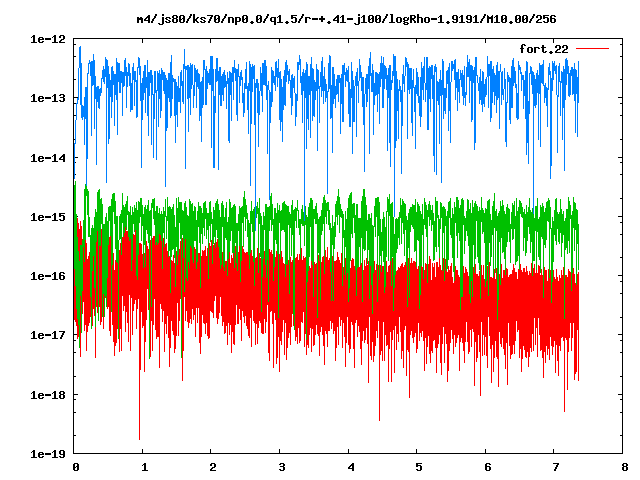Click the 1e-15 y-axis label
This screenshot has width=640, height=480.
click(48, 217)
